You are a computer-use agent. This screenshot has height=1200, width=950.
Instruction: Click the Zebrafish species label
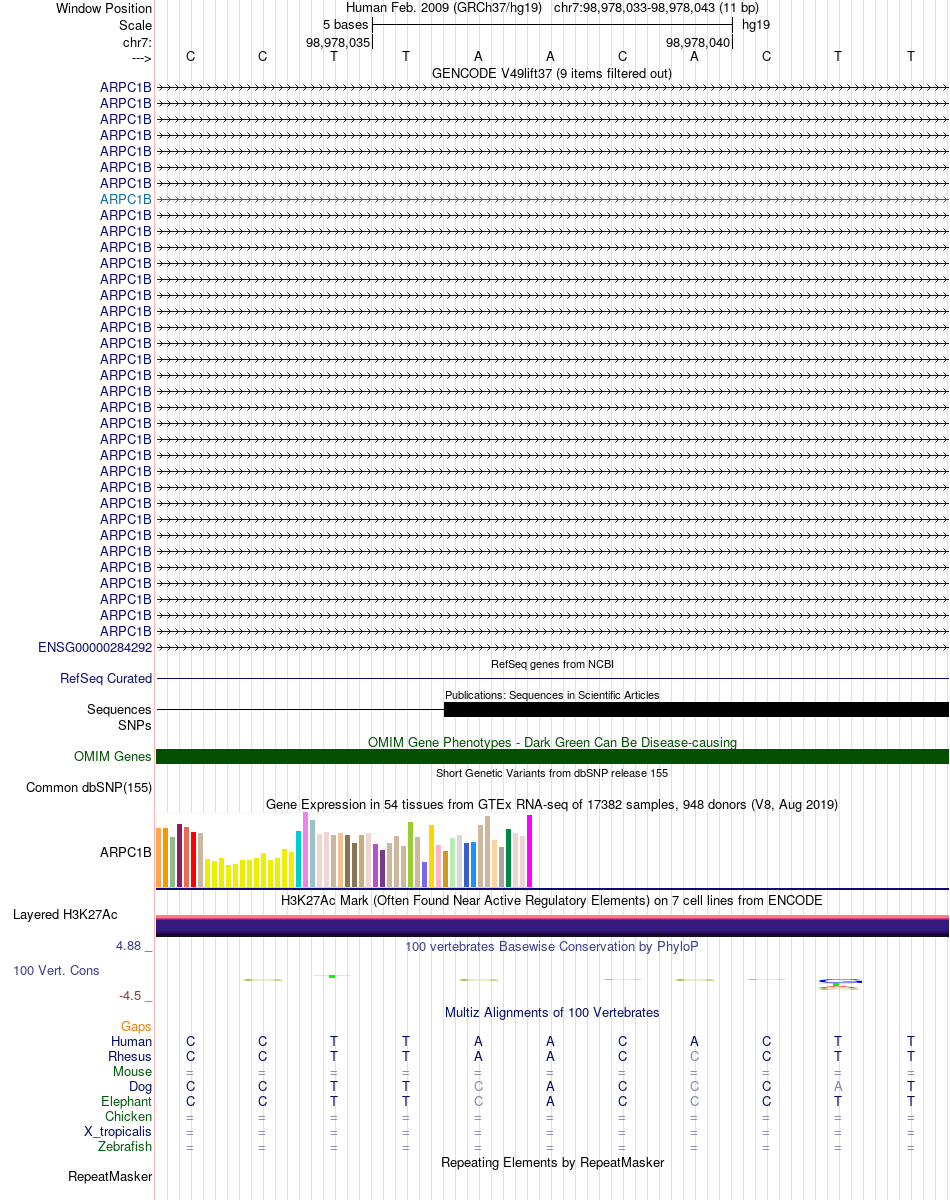125,1146
